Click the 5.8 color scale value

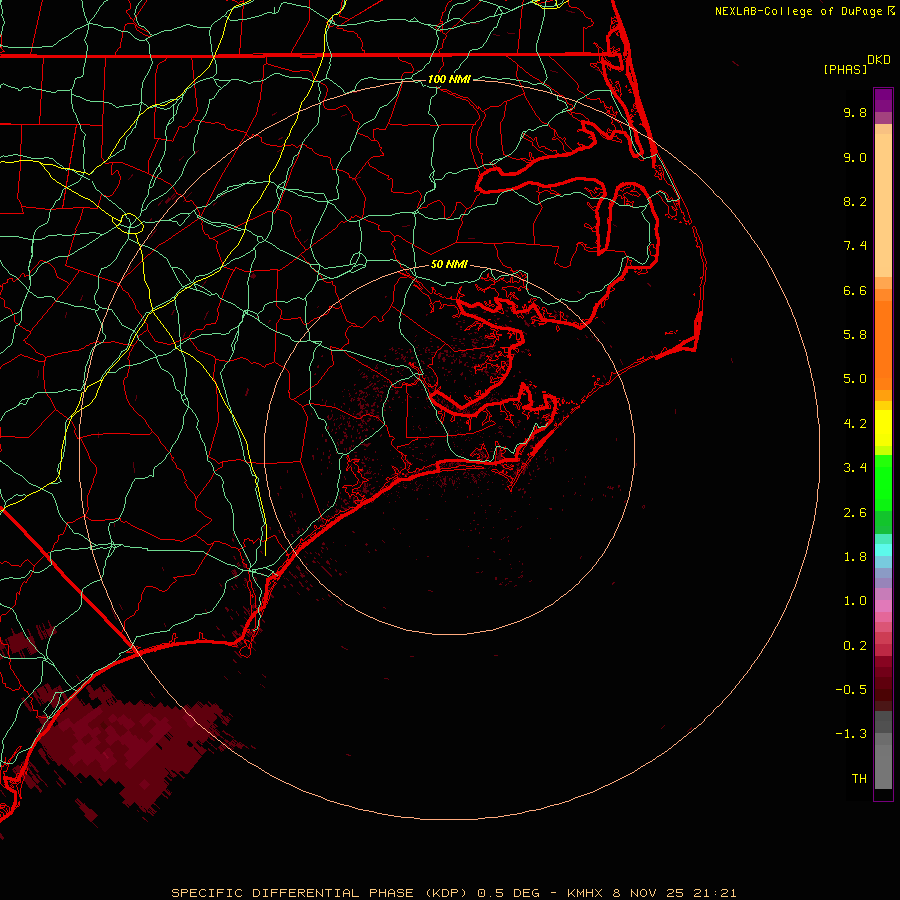[855, 335]
